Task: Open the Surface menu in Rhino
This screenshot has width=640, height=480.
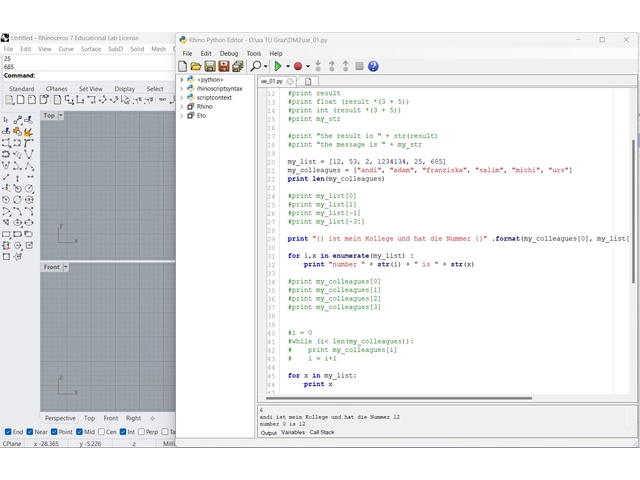Action: [x=91, y=49]
